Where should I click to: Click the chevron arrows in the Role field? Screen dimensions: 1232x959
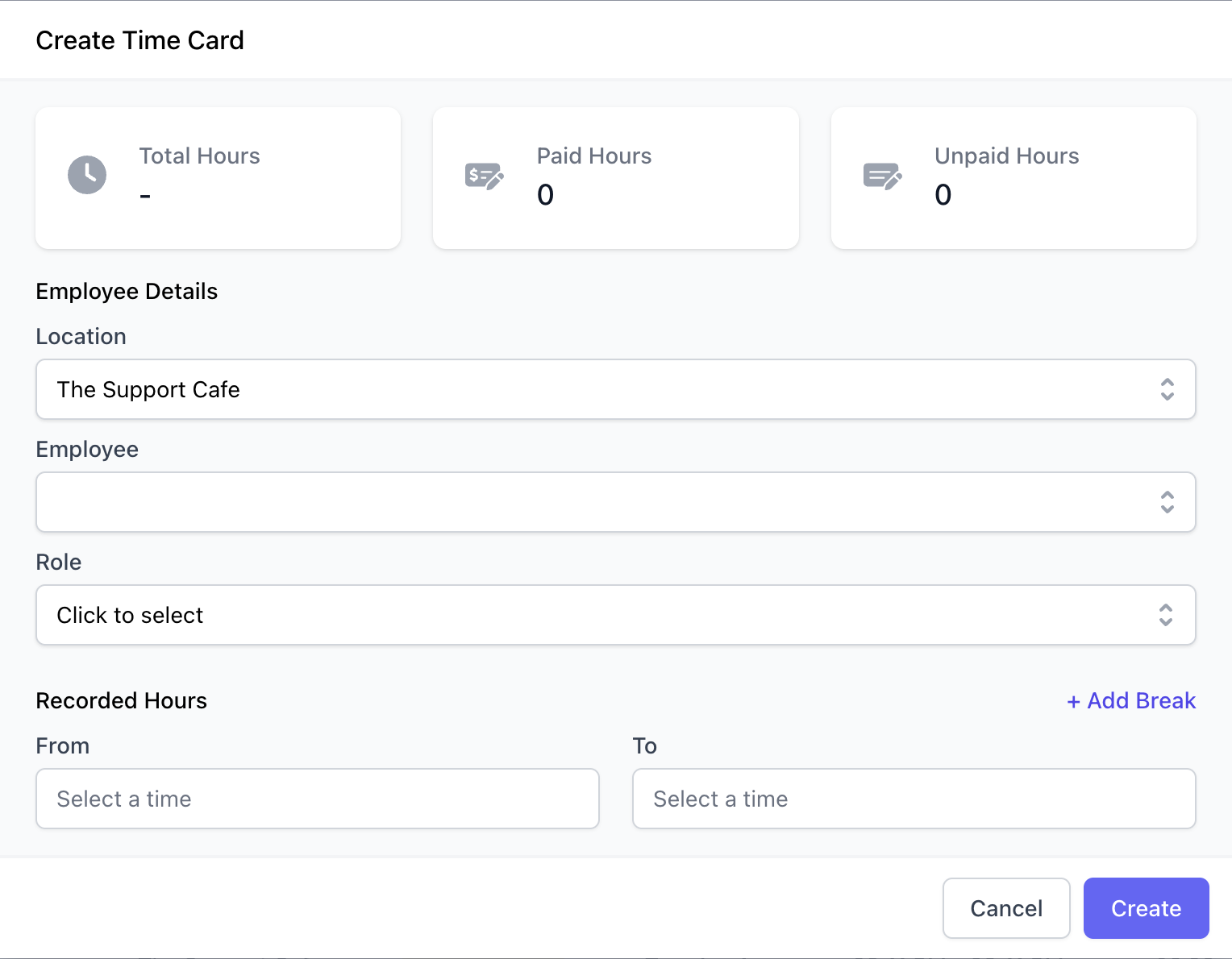pos(1166,615)
